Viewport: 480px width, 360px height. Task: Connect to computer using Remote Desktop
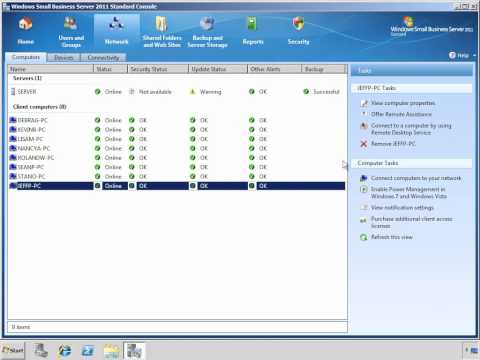point(411,129)
